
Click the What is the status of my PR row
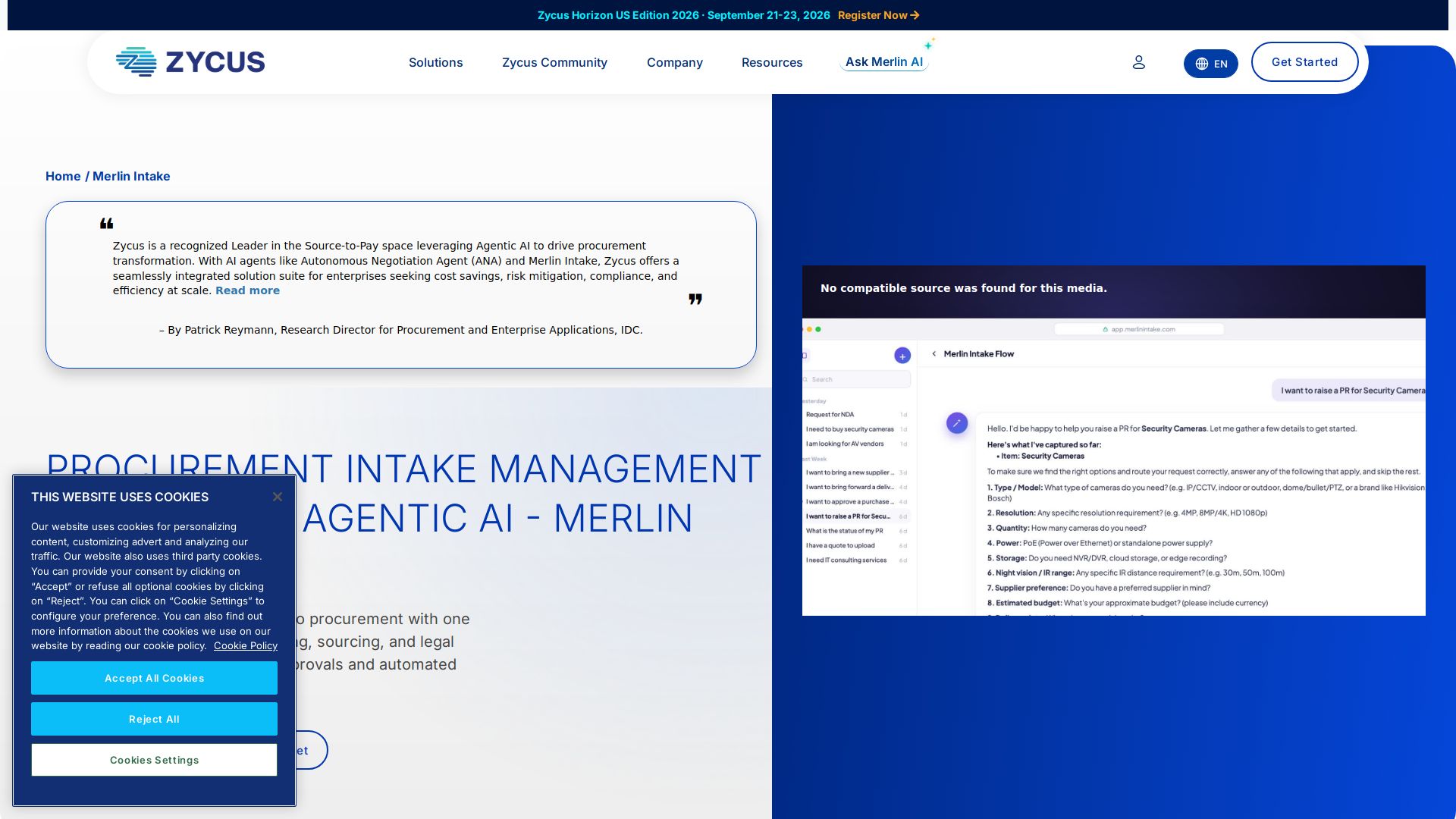856,531
